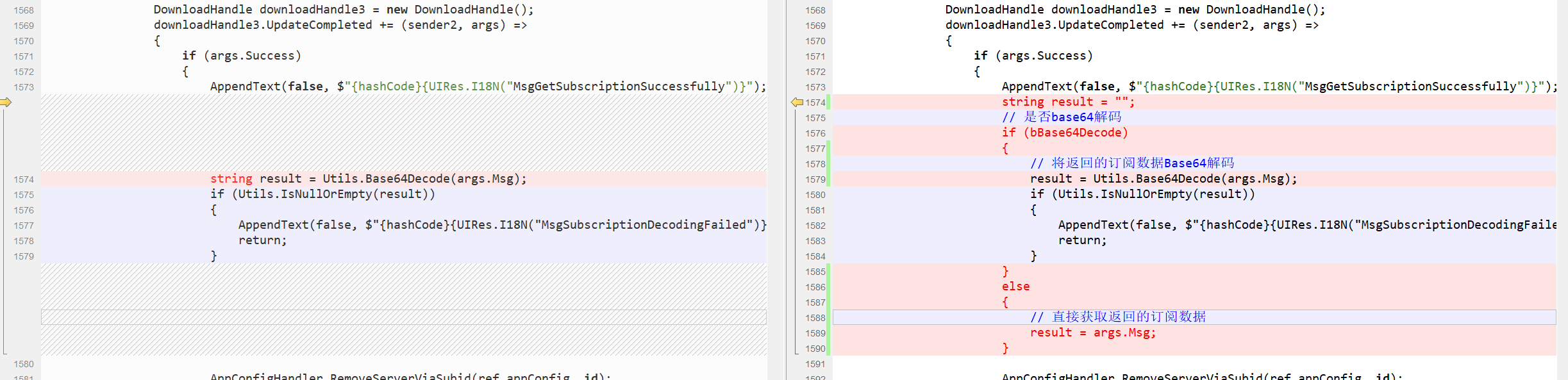Click the 'result = args.Msg;' added line

click(1092, 333)
